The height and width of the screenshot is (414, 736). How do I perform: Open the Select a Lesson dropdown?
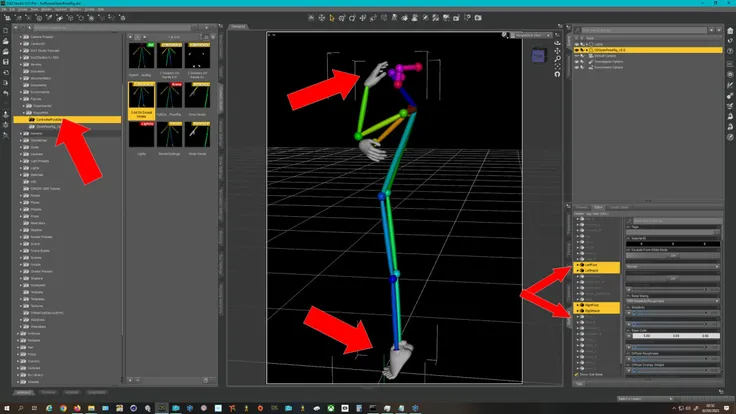(x=645, y=399)
